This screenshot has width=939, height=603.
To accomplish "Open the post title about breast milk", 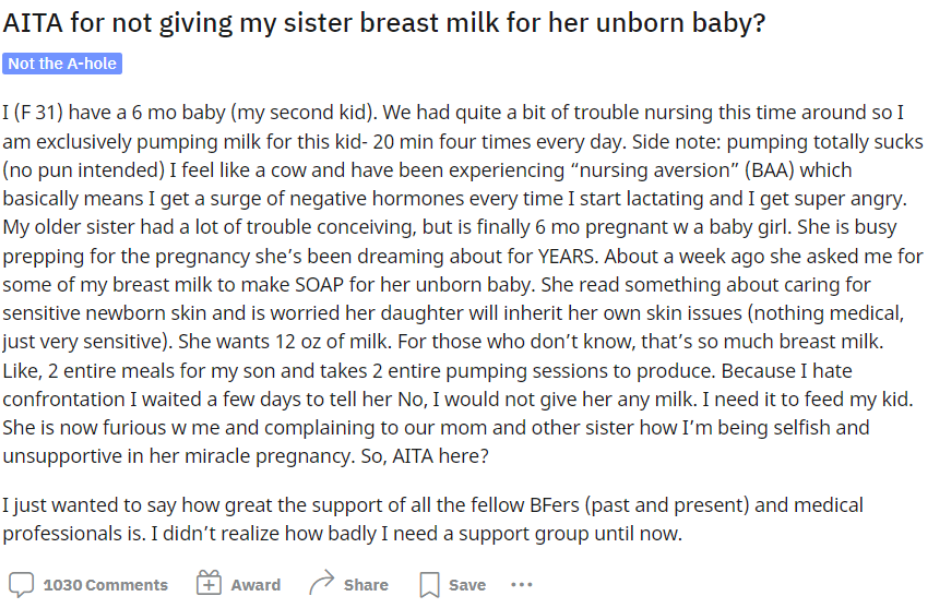I will point(384,23).
